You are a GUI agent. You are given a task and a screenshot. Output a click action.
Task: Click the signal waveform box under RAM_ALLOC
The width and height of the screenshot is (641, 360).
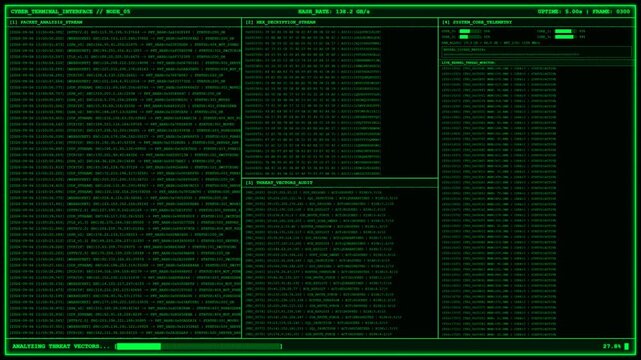tap(536, 52)
